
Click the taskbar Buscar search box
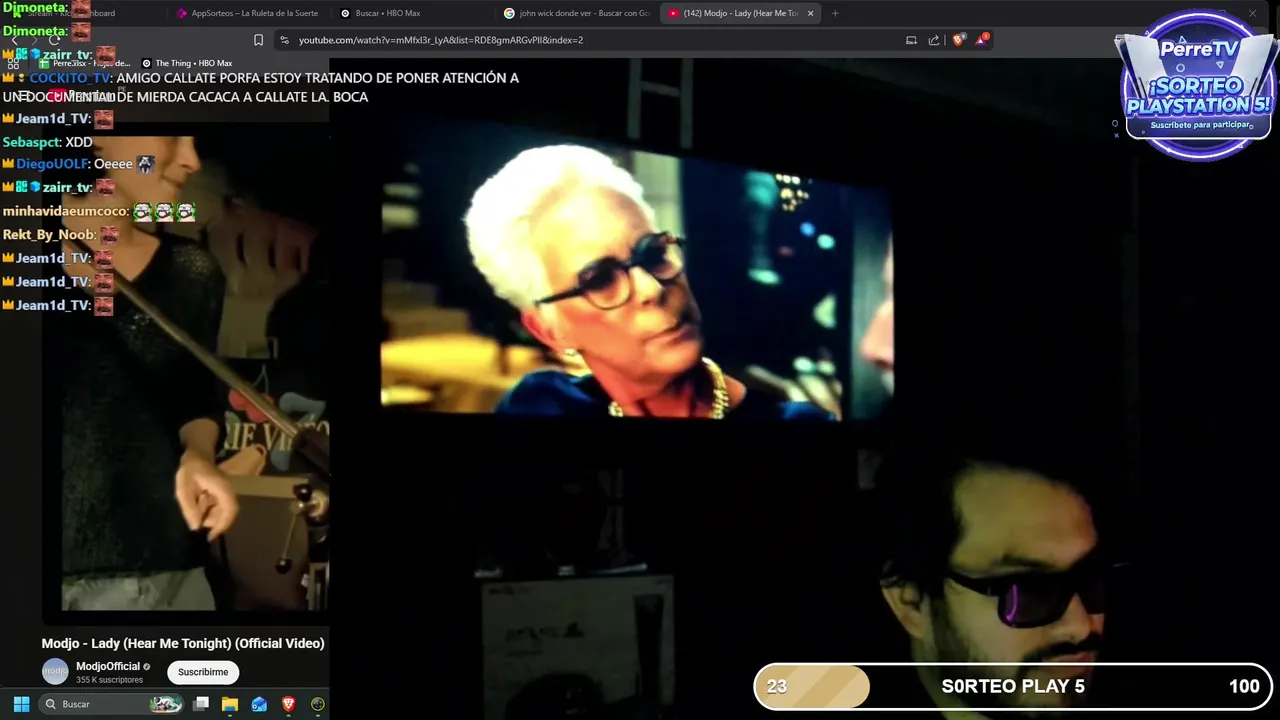coord(112,704)
